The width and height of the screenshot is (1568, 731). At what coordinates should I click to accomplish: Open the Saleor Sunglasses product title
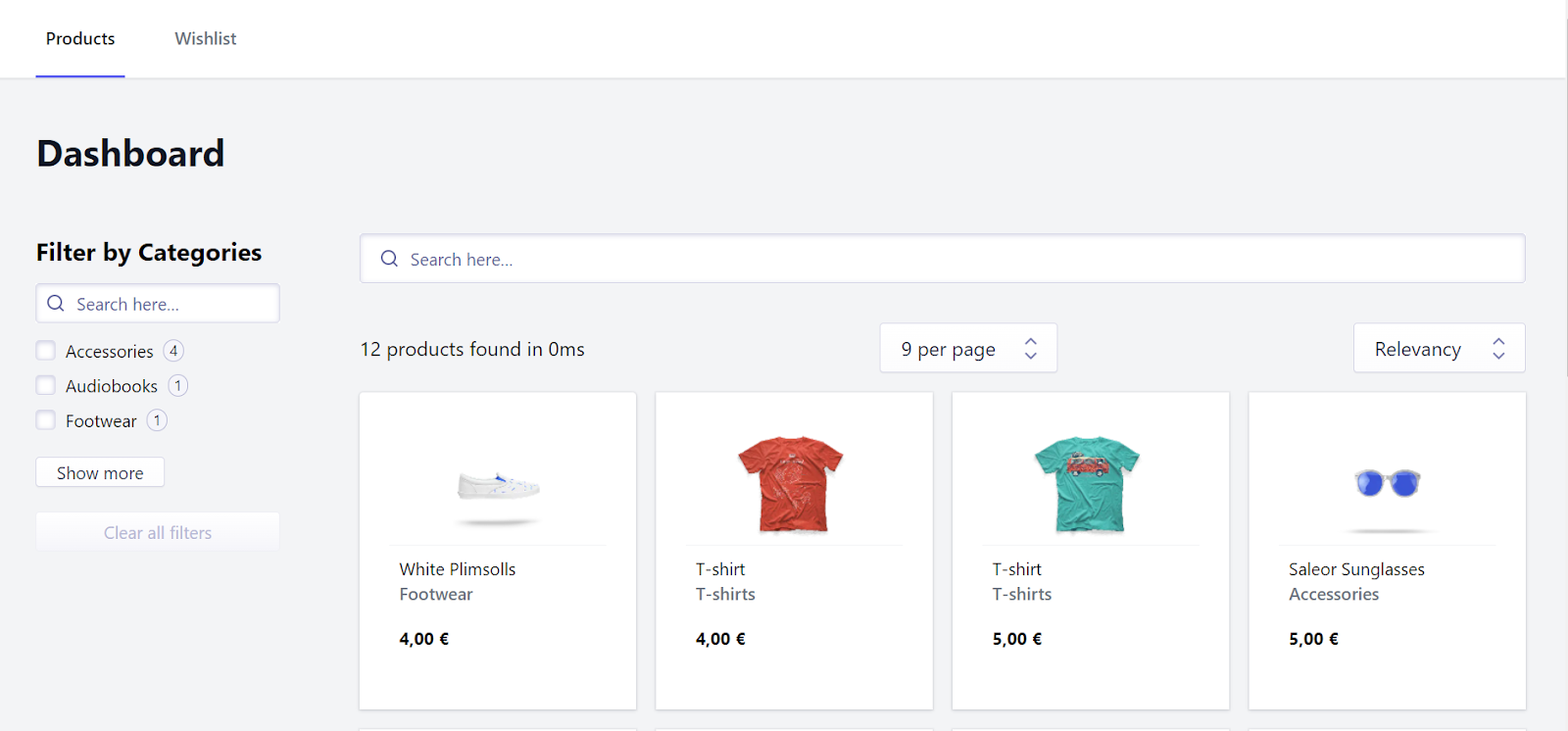[x=1356, y=569]
